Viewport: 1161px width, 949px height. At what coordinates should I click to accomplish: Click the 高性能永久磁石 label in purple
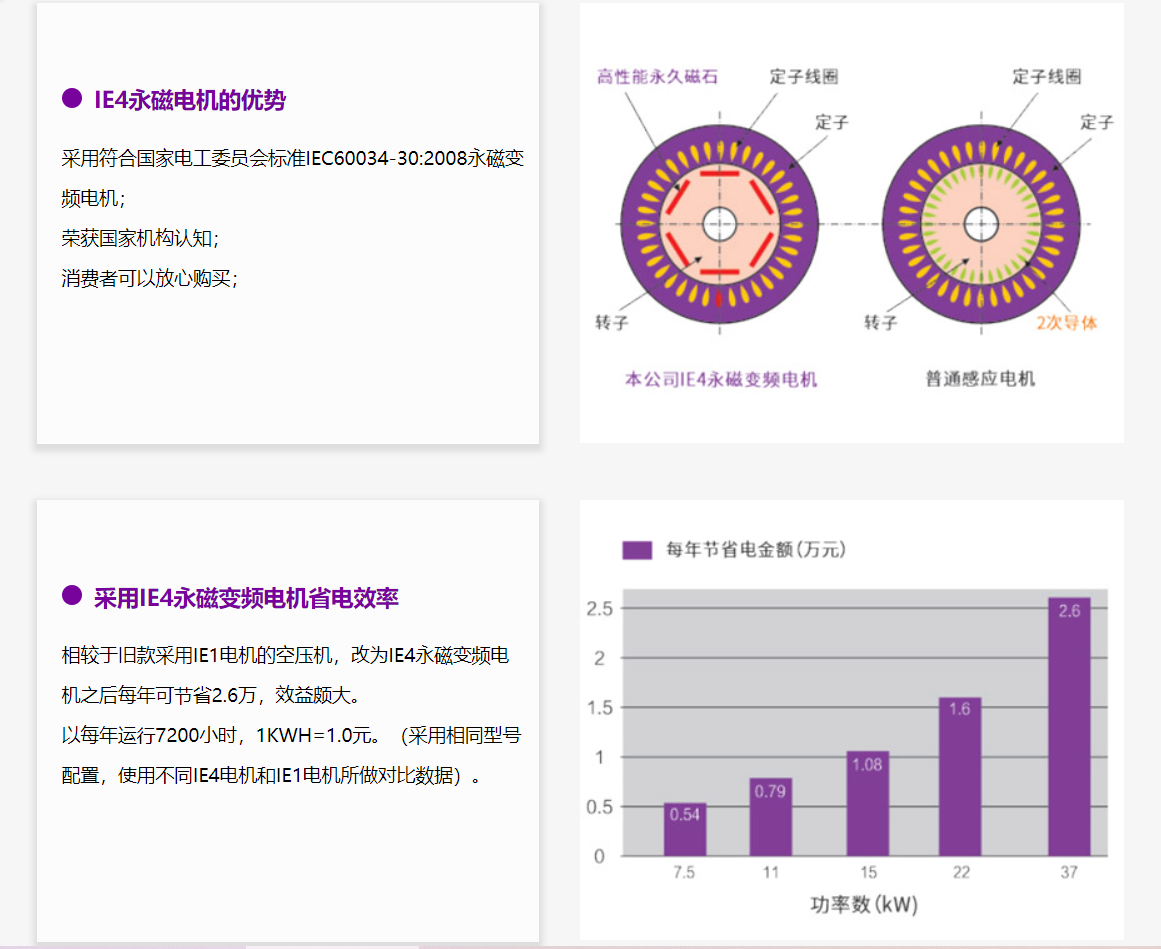tap(657, 77)
